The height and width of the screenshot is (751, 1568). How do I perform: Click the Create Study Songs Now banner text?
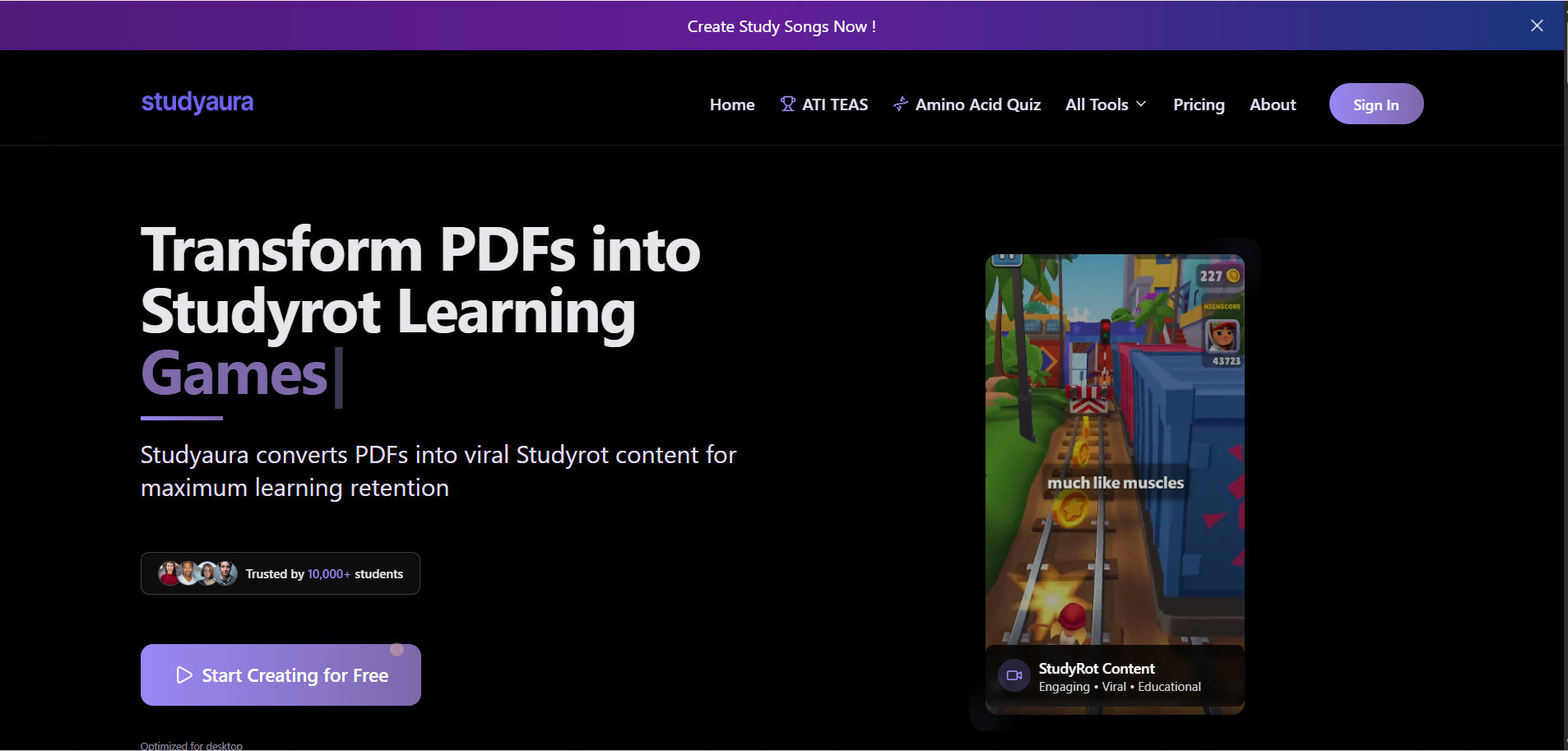782,26
